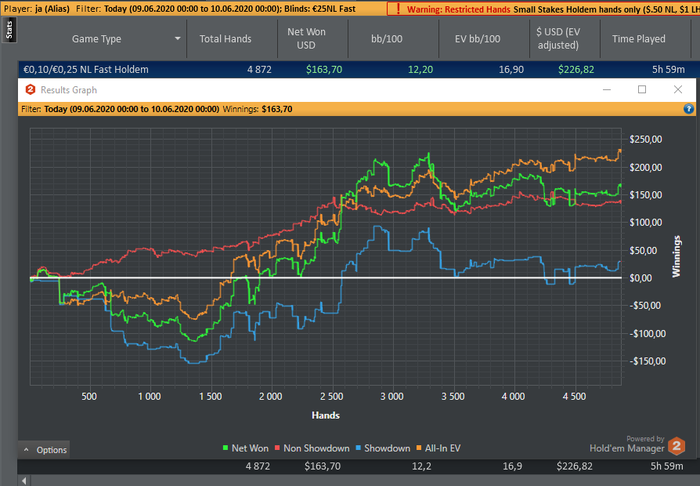Click the 2 500 hands axis label

[332, 396]
